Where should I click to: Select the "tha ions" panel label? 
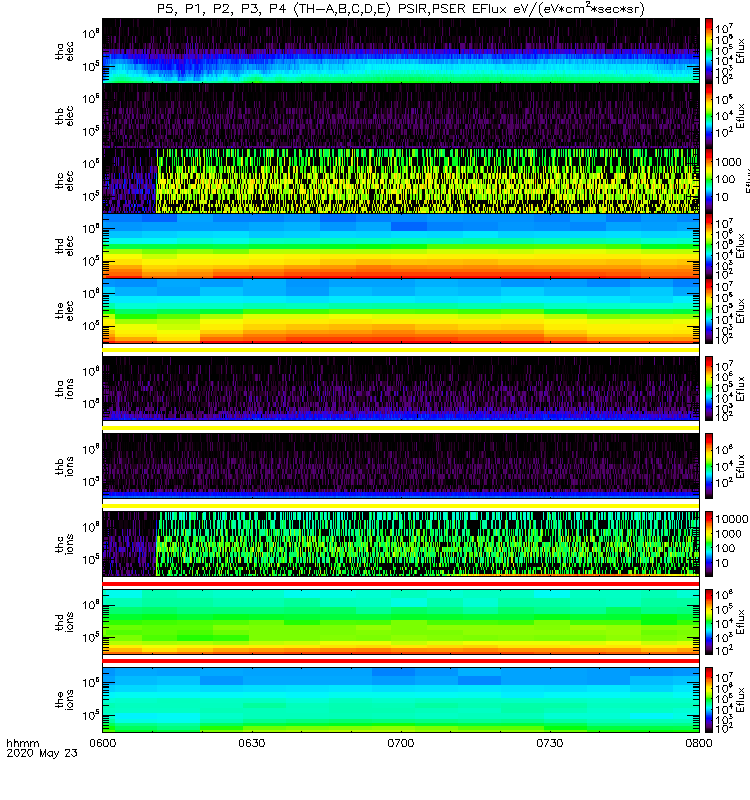coord(64,388)
